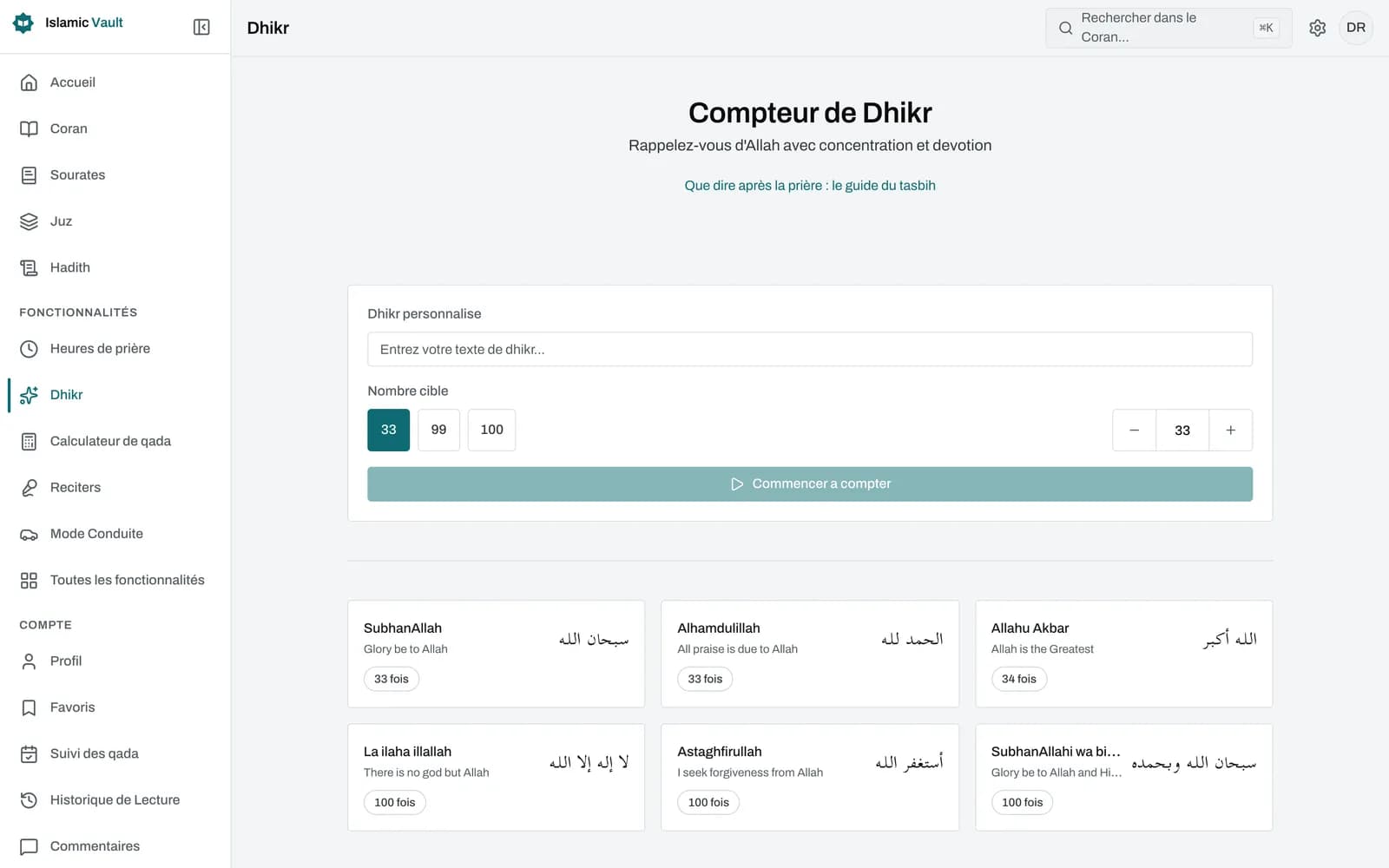
Task: Click the calculator icon for Calculateur de qada
Action: click(29, 441)
